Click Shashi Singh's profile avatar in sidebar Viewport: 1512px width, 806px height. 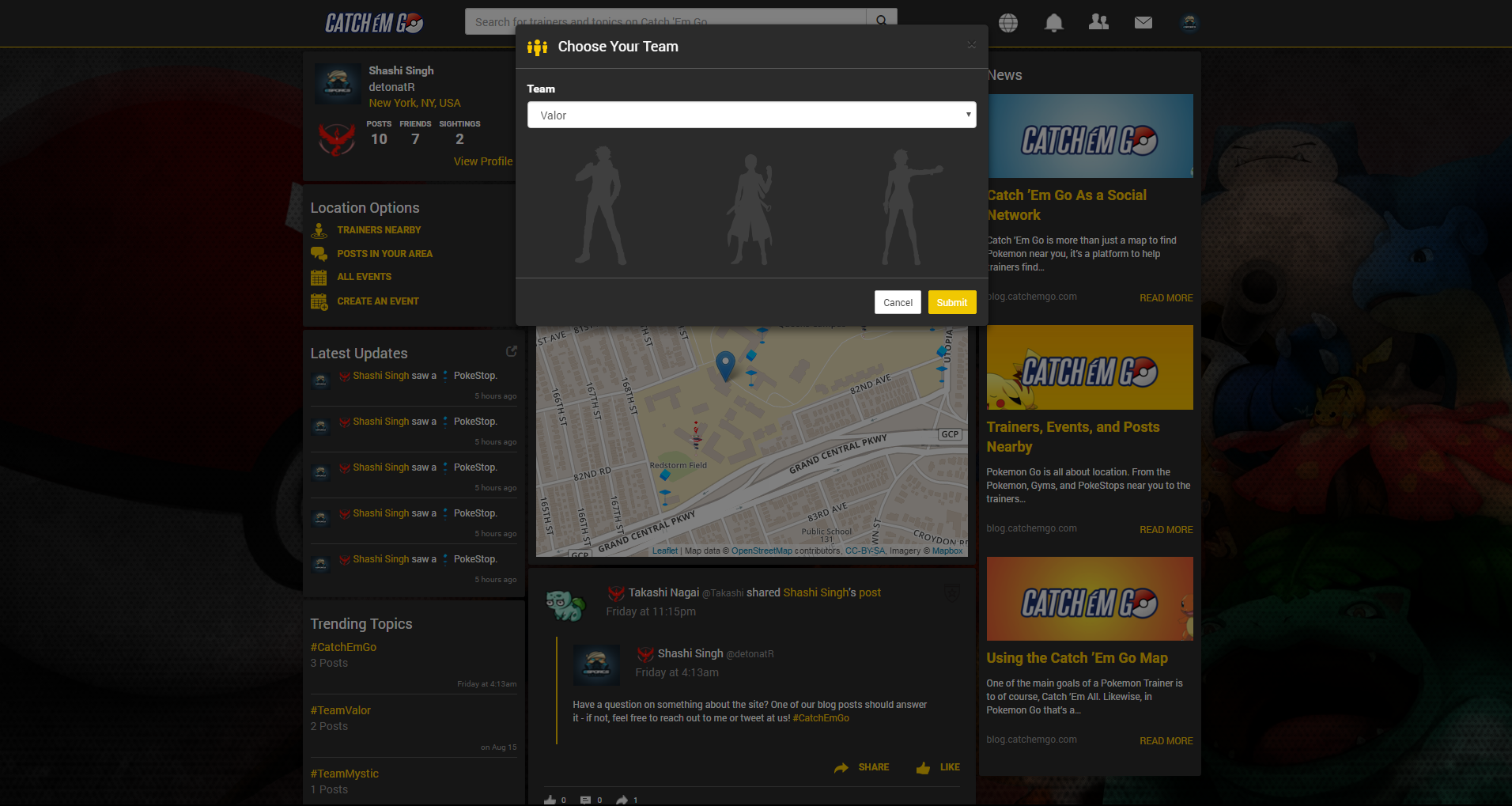coord(338,84)
